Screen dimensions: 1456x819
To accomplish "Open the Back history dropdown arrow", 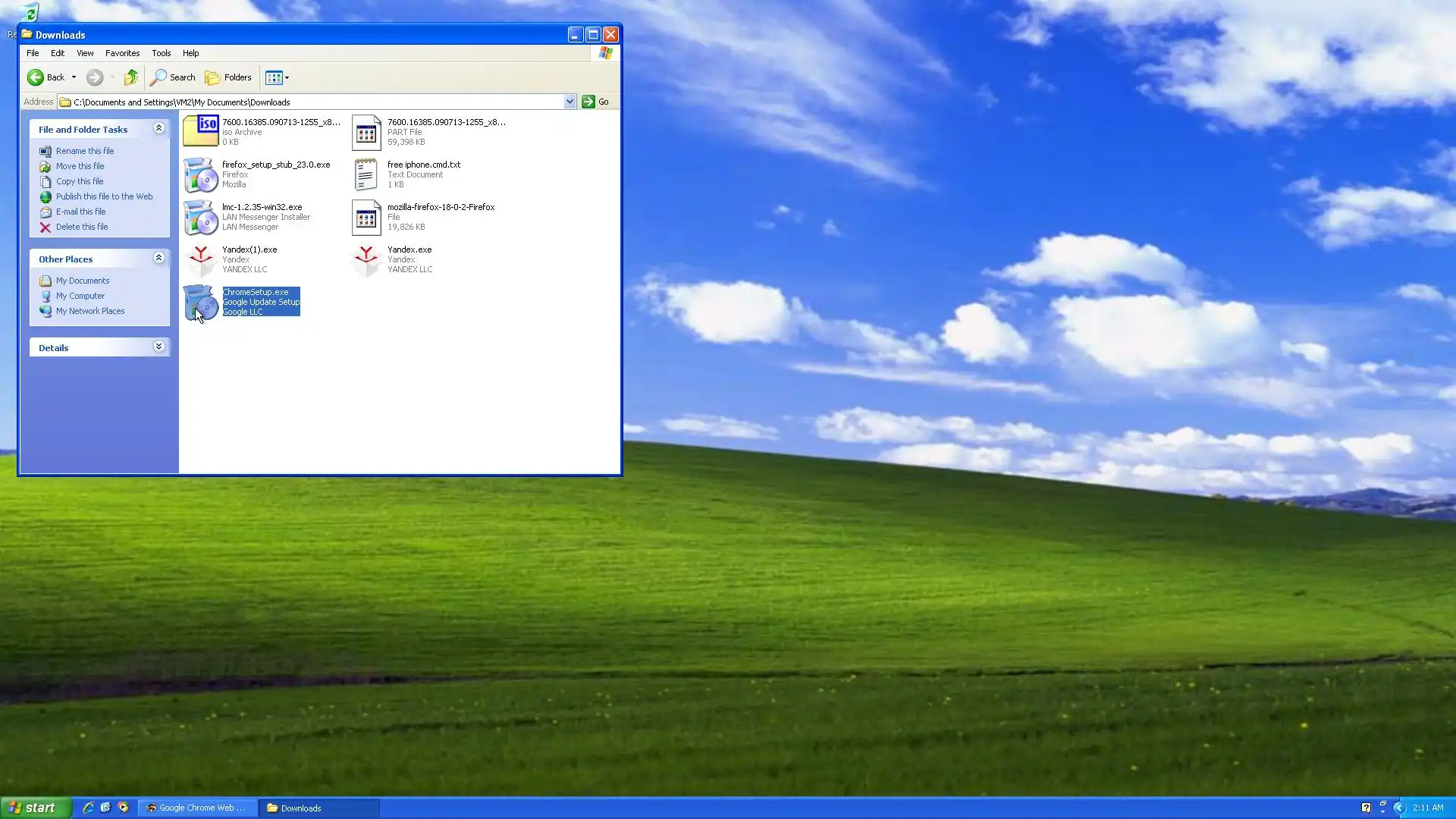I will click(x=74, y=77).
